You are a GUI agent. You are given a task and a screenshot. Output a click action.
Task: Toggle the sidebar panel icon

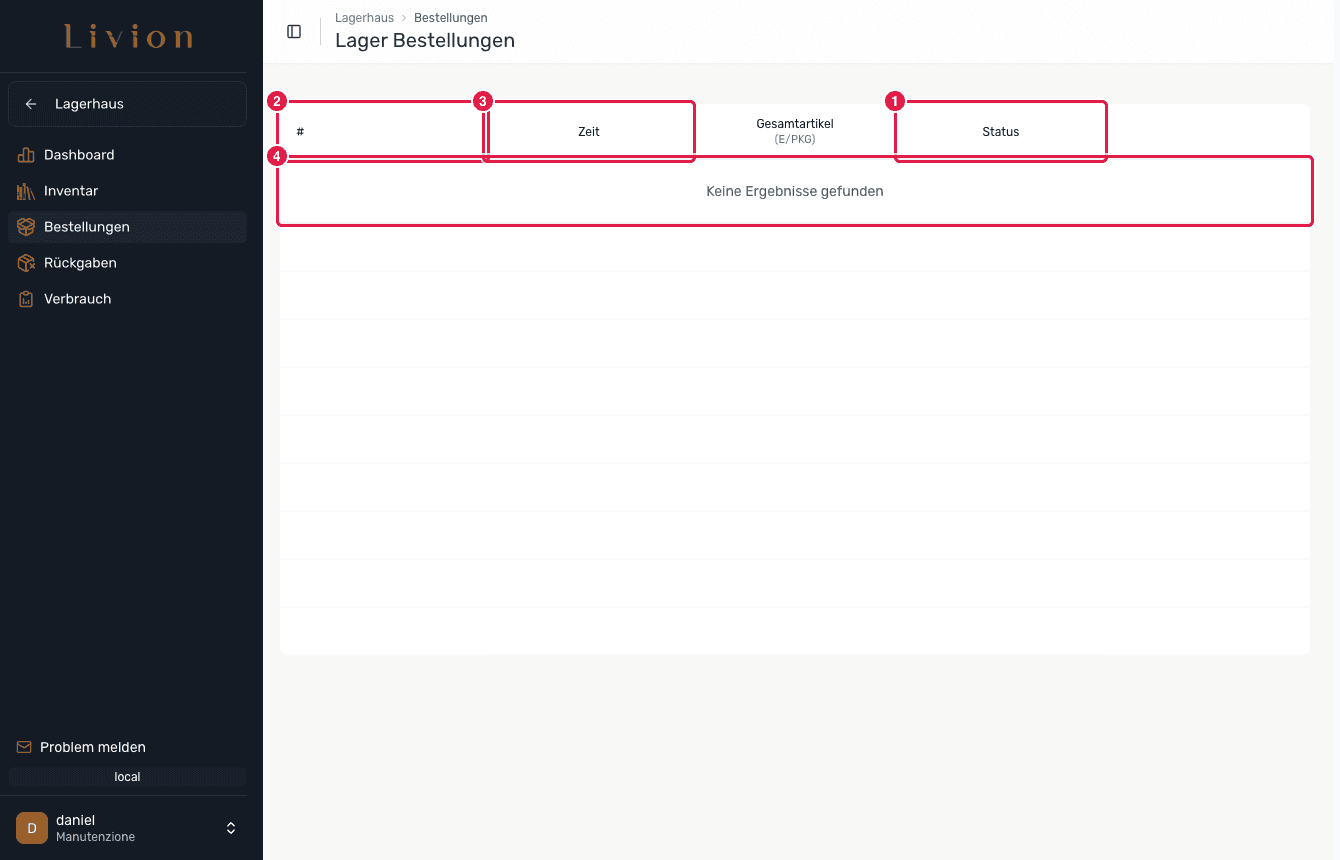coord(294,31)
